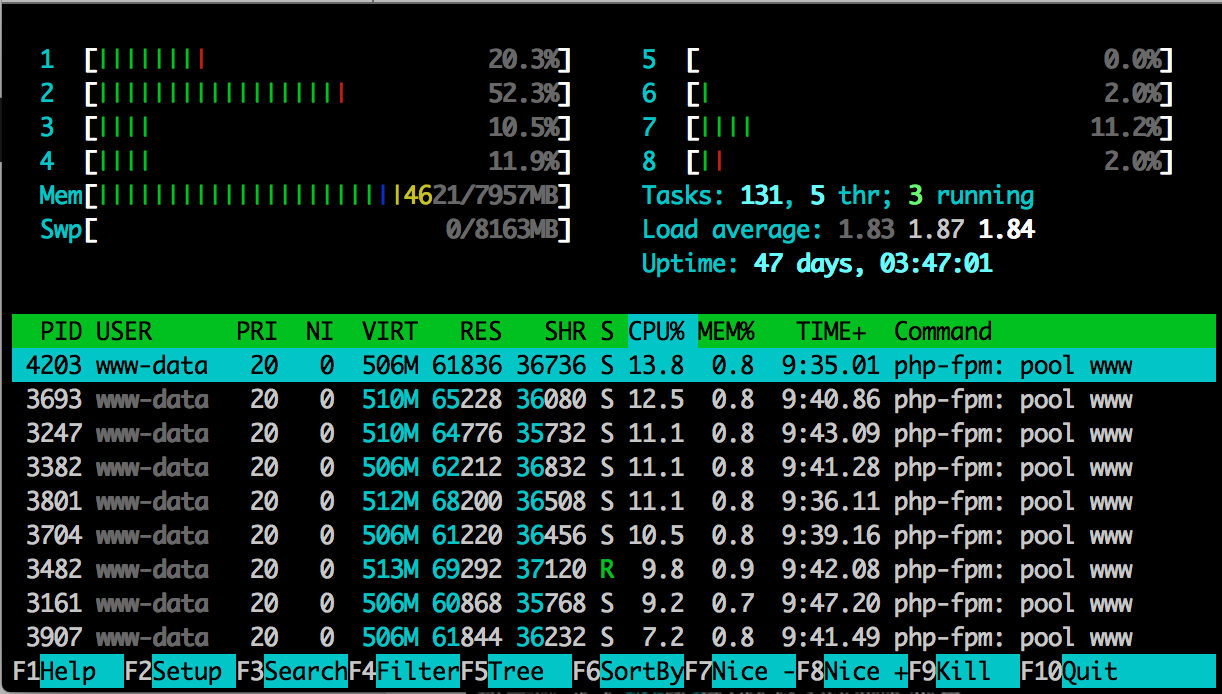Click the CPU 2 usage meter bar

tap(328, 94)
